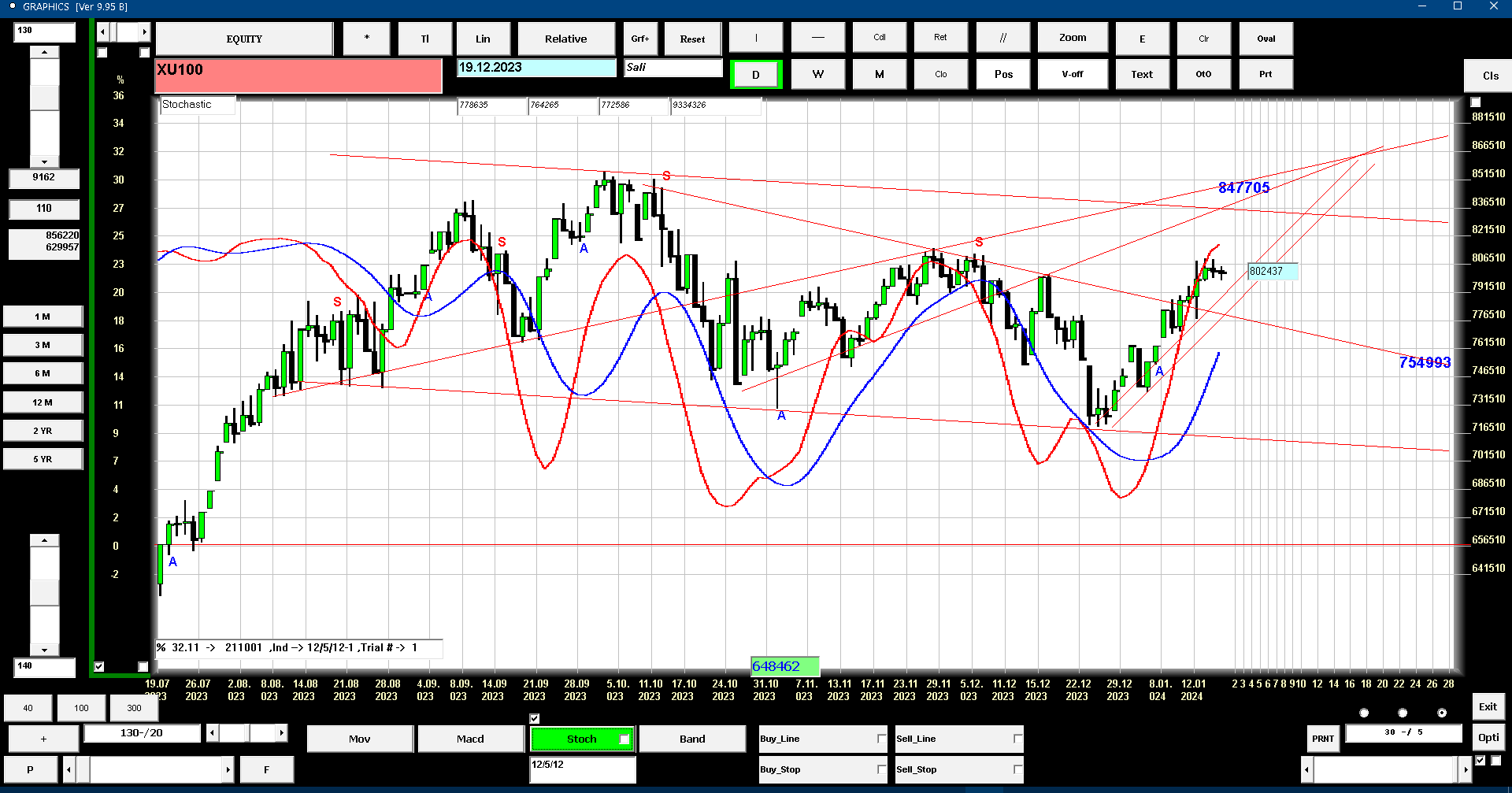Toggle the checkbox above the Stoch button
The width and height of the screenshot is (1512, 793).
[x=535, y=718]
